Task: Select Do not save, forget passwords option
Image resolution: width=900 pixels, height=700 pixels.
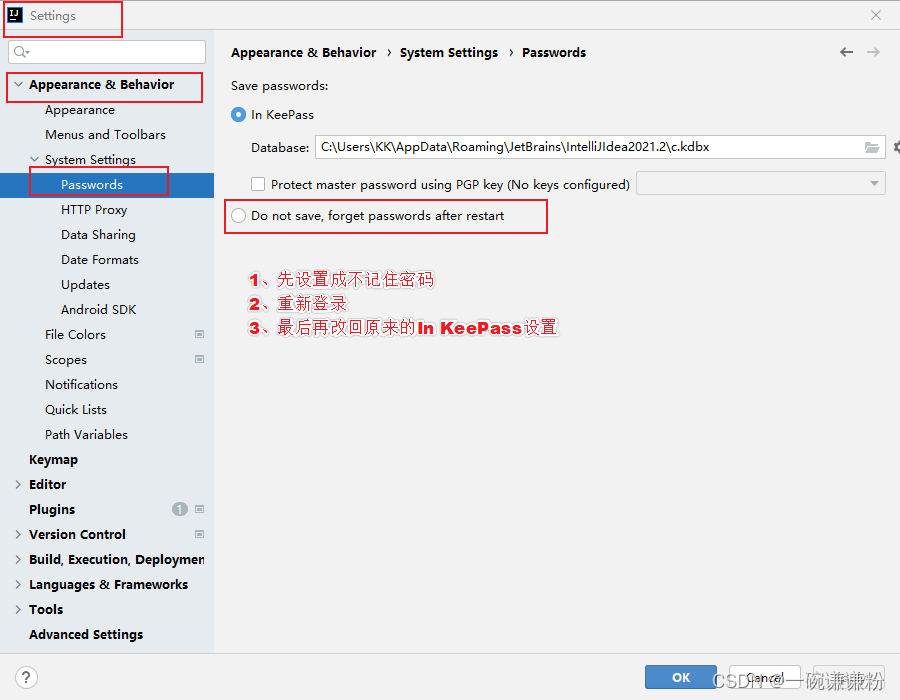Action: [x=238, y=216]
